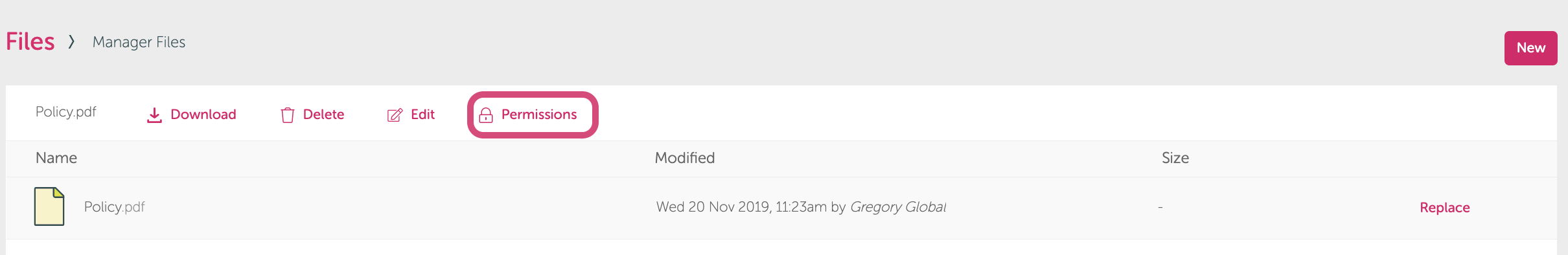Click the trash can Delete icon

pos(288,115)
